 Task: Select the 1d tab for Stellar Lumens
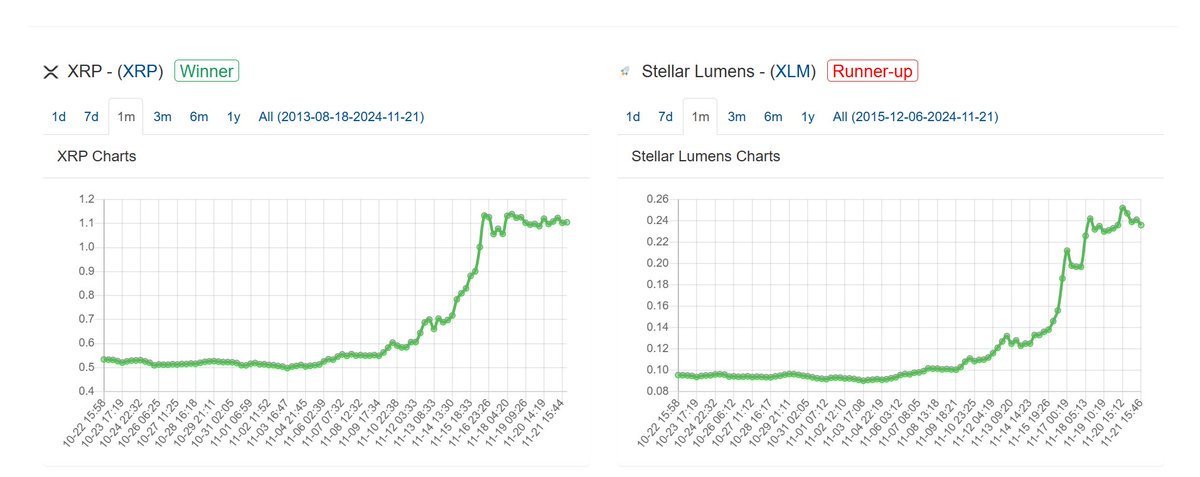[633, 117]
